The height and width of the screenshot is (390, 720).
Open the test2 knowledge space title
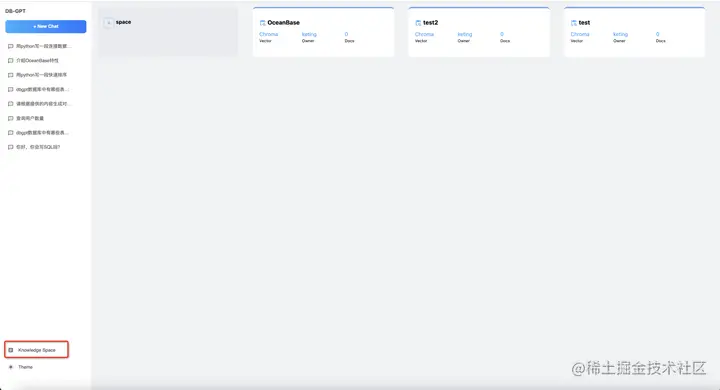click(x=430, y=23)
